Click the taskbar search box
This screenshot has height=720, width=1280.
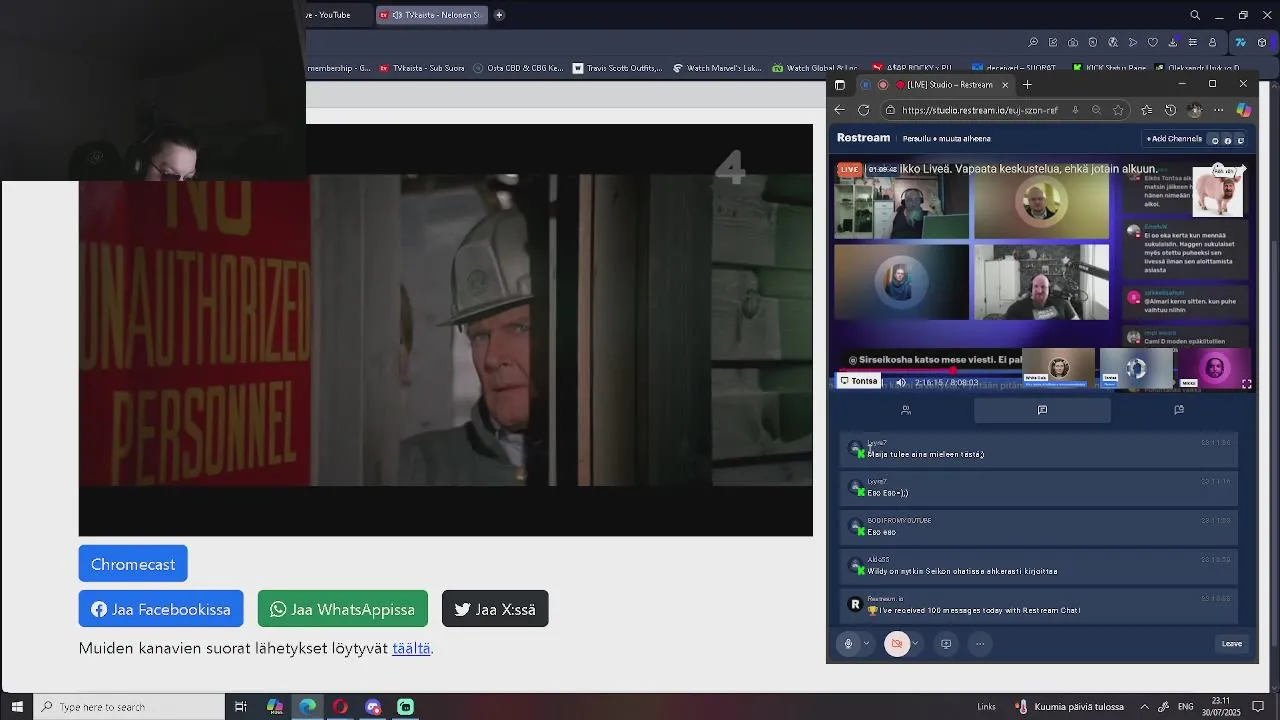(130, 707)
